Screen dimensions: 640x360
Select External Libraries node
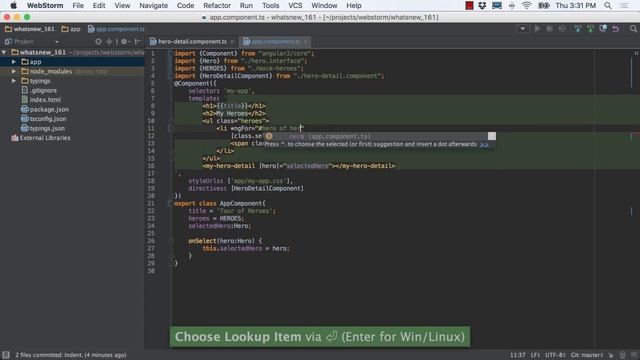pos(41,138)
